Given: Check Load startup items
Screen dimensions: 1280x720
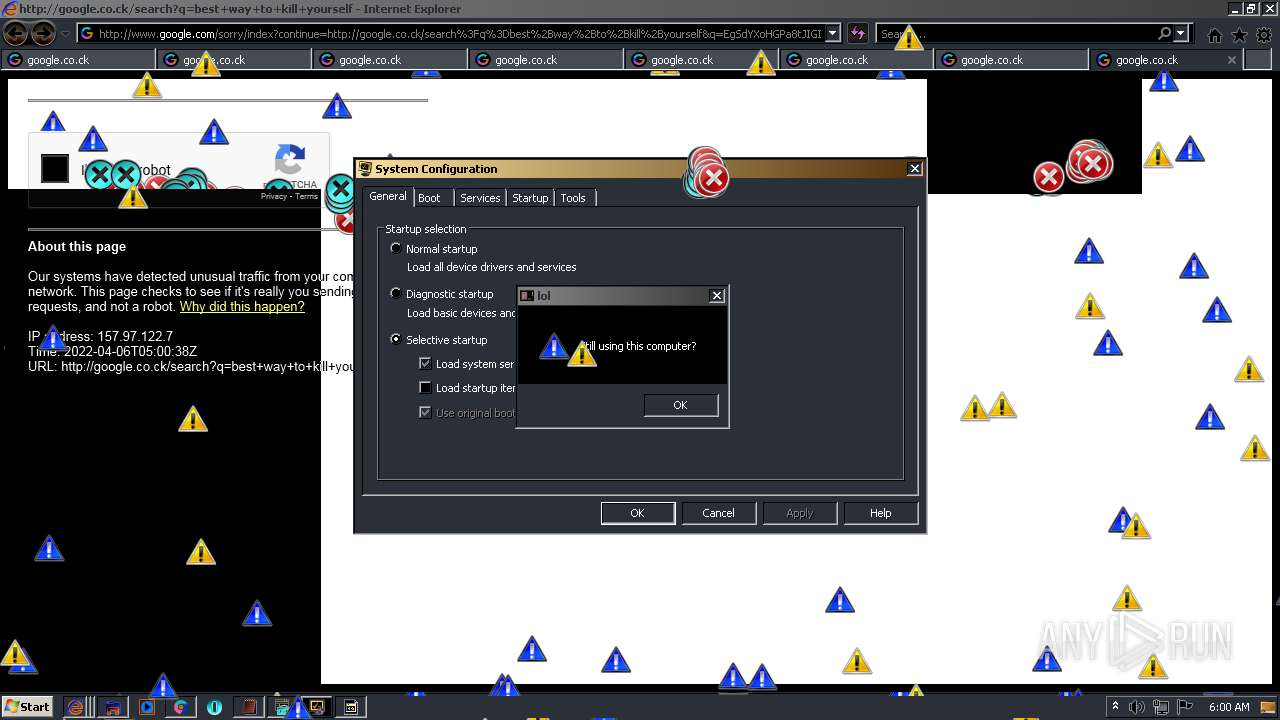Looking at the screenshot, I should pos(425,388).
